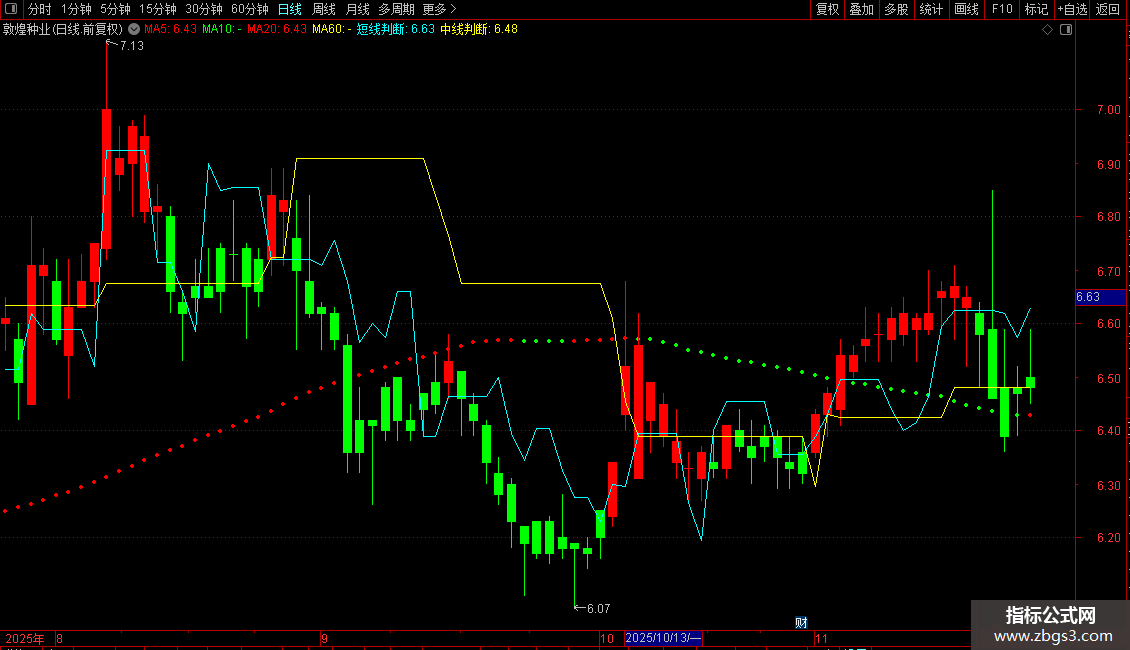Open the 复权 adjustment menu
Screen dimensions: 1130x650
pyautogui.click(x=827, y=9)
